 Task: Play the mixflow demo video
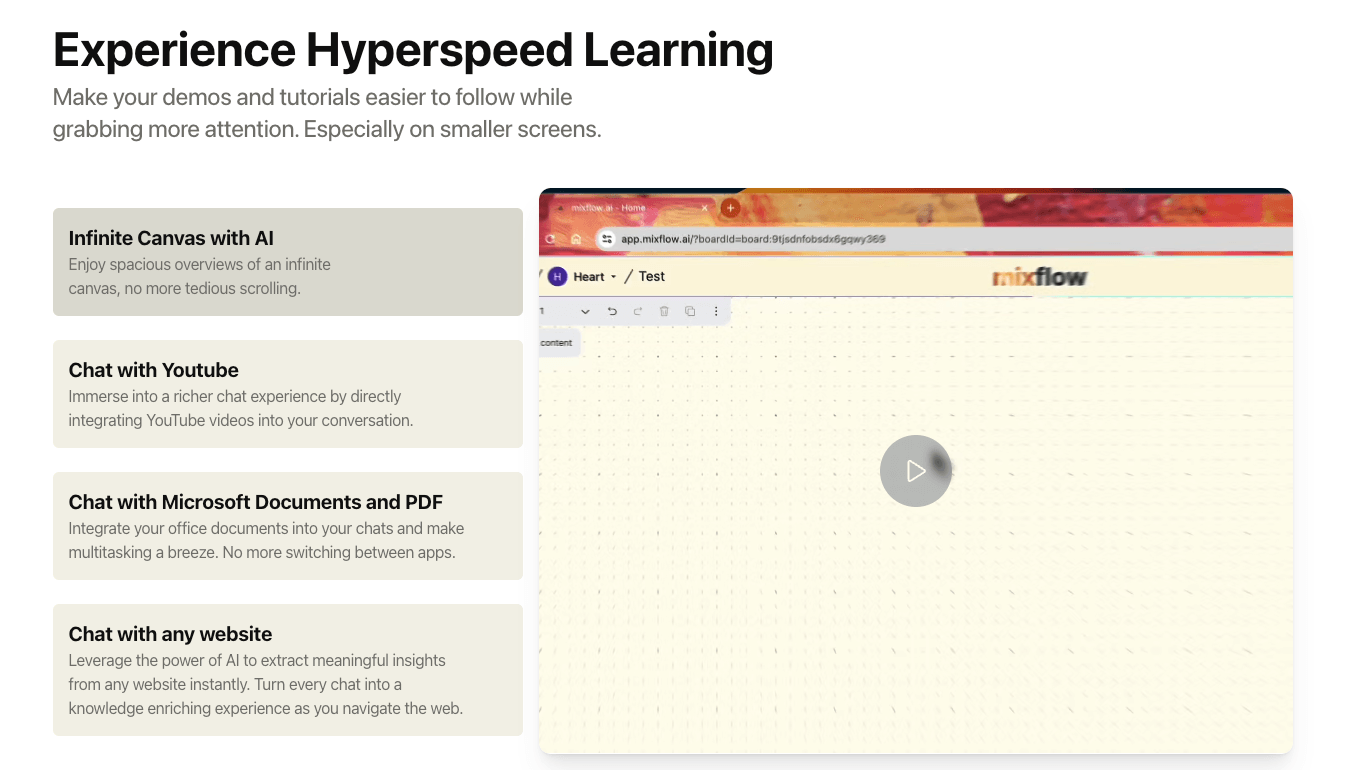click(915, 470)
